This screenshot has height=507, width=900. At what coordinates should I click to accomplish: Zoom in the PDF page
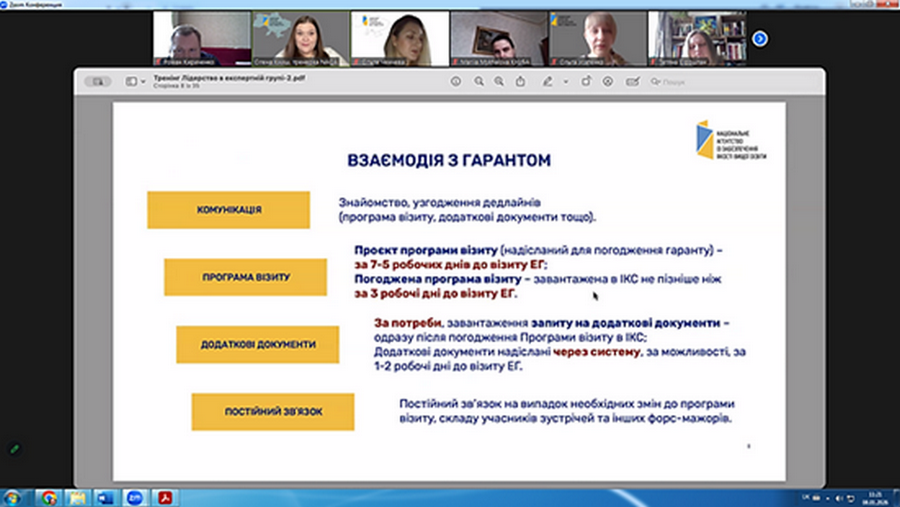click(499, 81)
